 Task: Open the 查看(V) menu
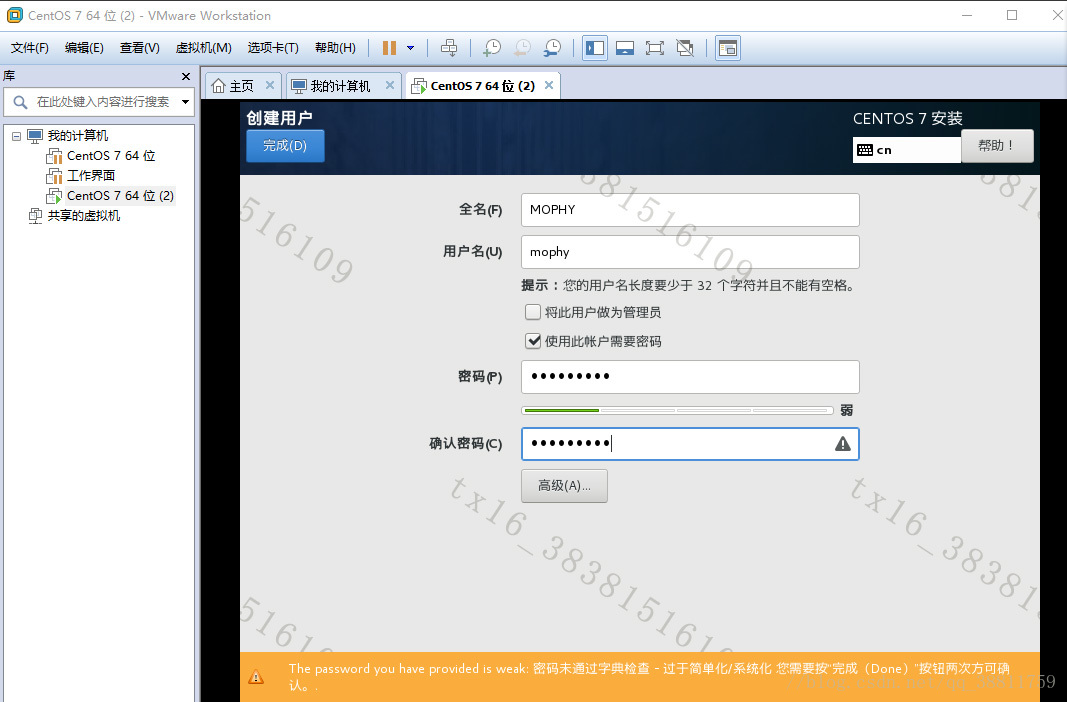coord(139,48)
